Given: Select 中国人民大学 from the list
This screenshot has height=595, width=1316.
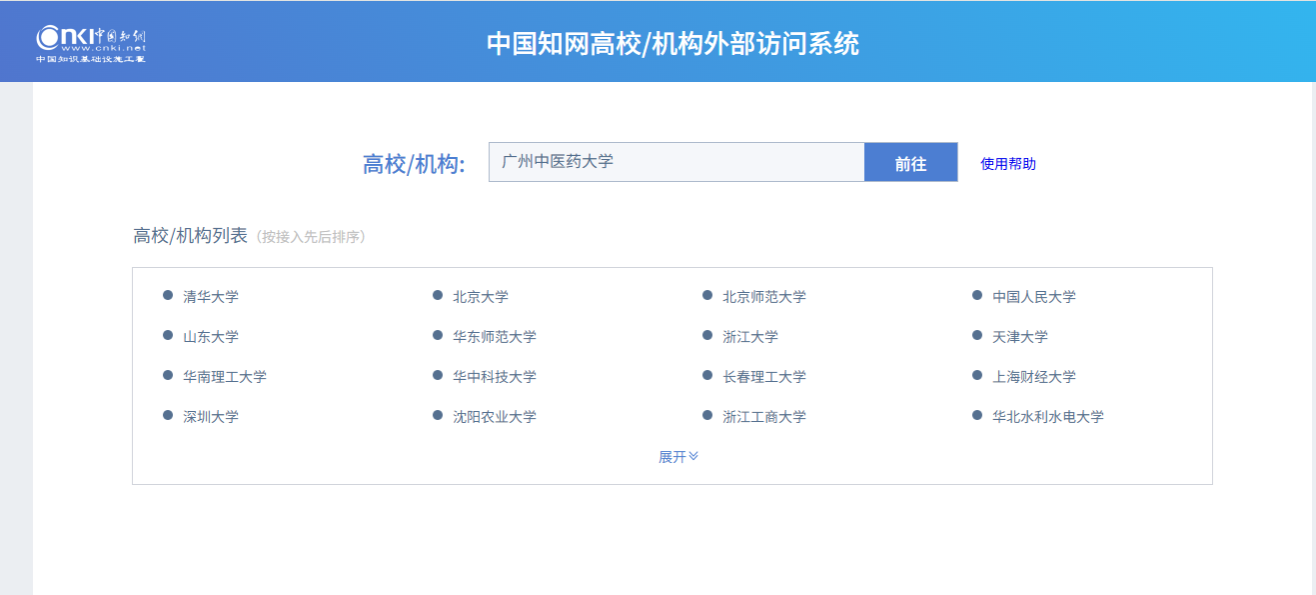Looking at the screenshot, I should click(1034, 297).
